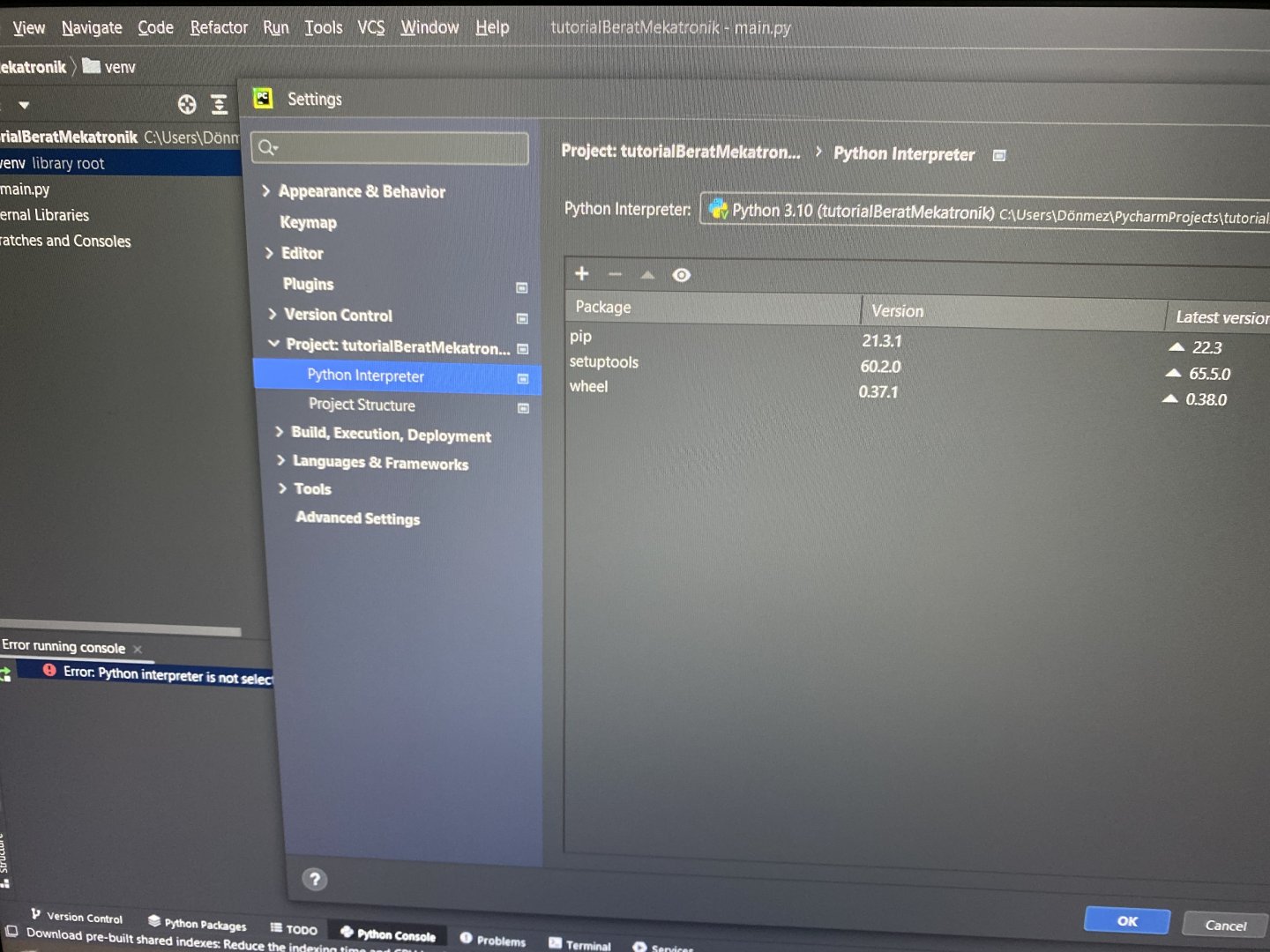Expand Appearance & Behavior settings

(265, 190)
